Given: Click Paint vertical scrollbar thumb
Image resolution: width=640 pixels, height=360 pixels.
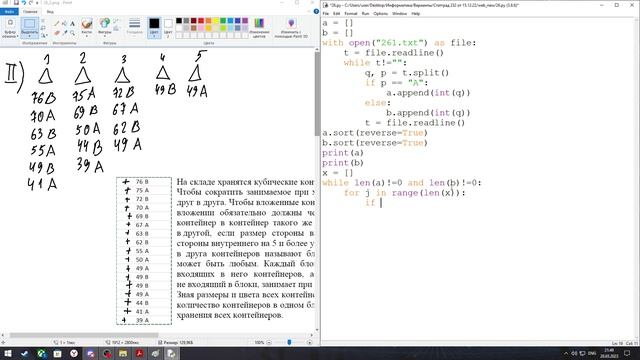Looking at the screenshot, I should point(317,94).
